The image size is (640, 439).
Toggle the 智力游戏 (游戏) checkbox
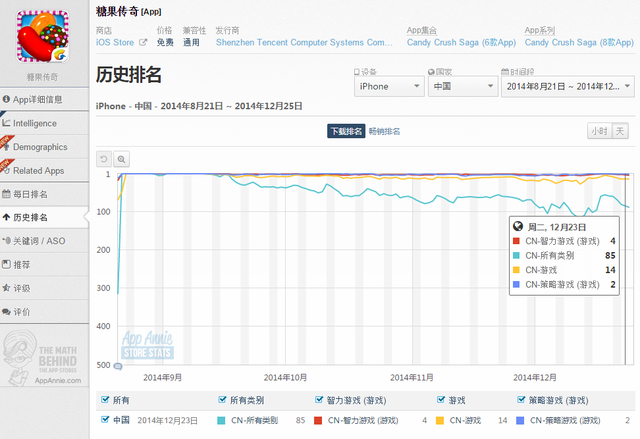coord(319,399)
